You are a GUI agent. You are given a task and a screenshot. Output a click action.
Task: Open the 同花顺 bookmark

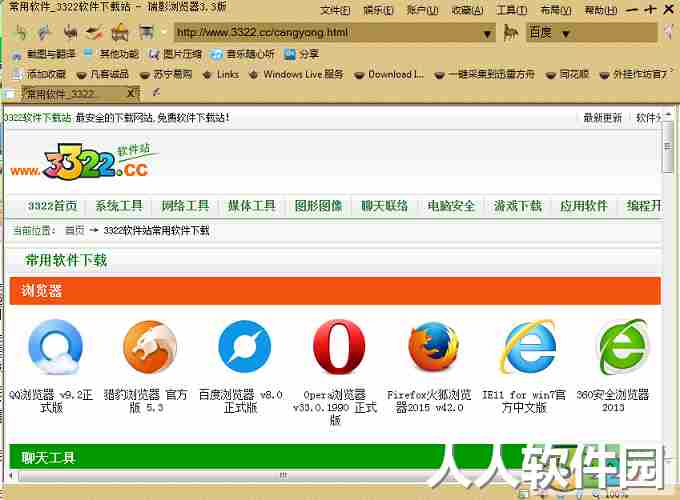[x=567, y=74]
